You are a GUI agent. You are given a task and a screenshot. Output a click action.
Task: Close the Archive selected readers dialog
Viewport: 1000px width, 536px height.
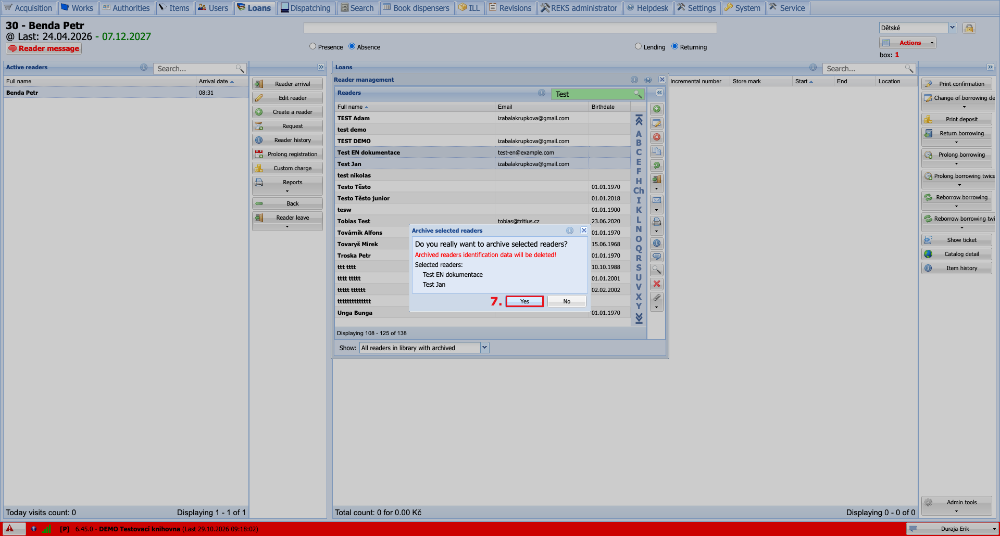pyautogui.click(x=584, y=230)
